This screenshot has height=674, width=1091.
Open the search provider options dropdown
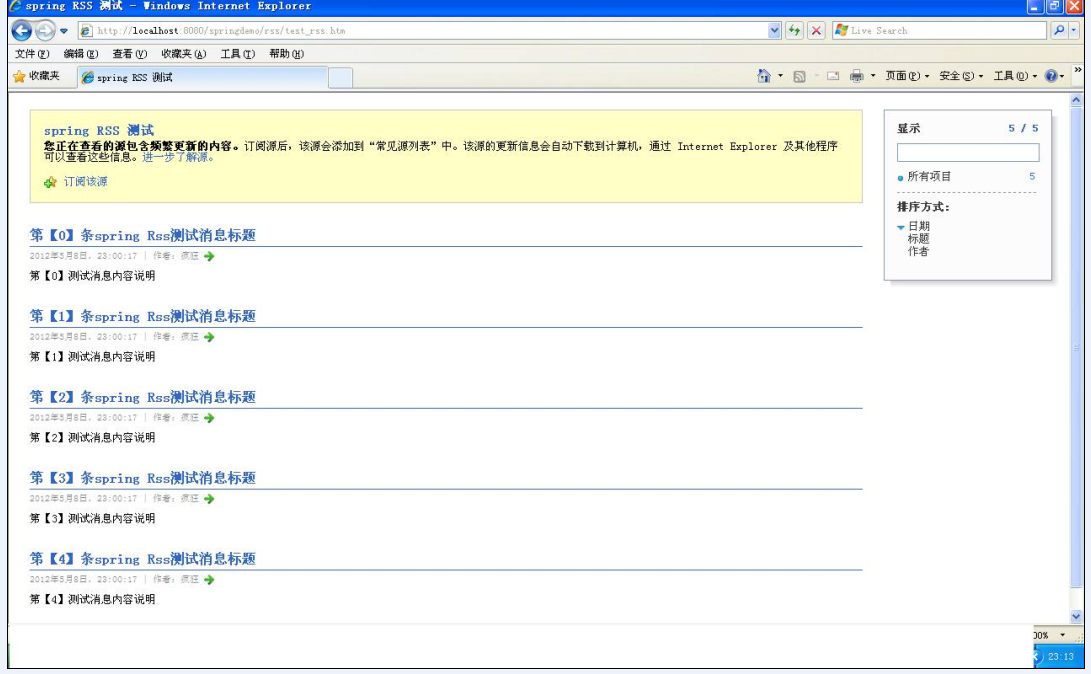point(1074,31)
